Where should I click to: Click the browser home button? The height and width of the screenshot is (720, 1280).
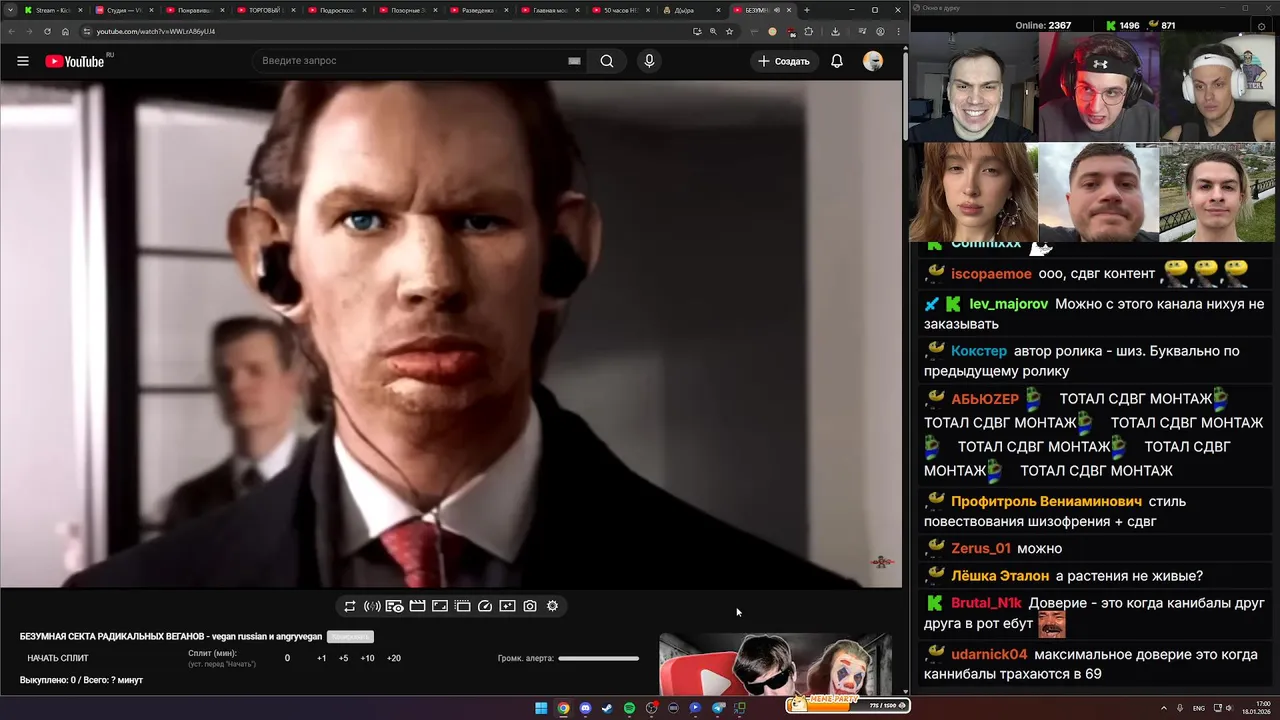pyautogui.click(x=66, y=31)
